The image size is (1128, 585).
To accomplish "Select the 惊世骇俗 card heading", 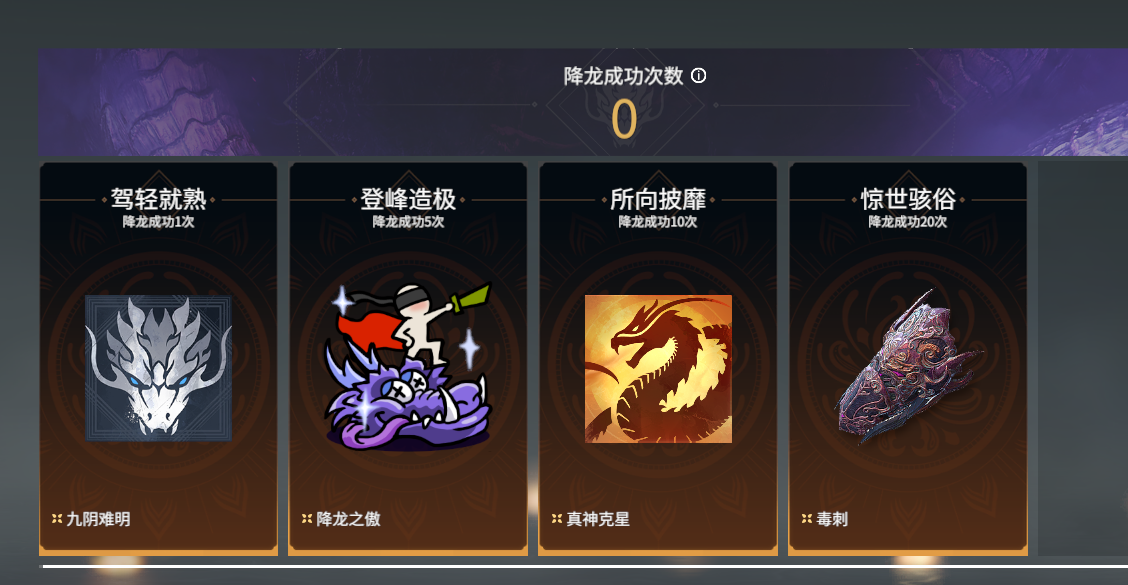I will 908,199.
